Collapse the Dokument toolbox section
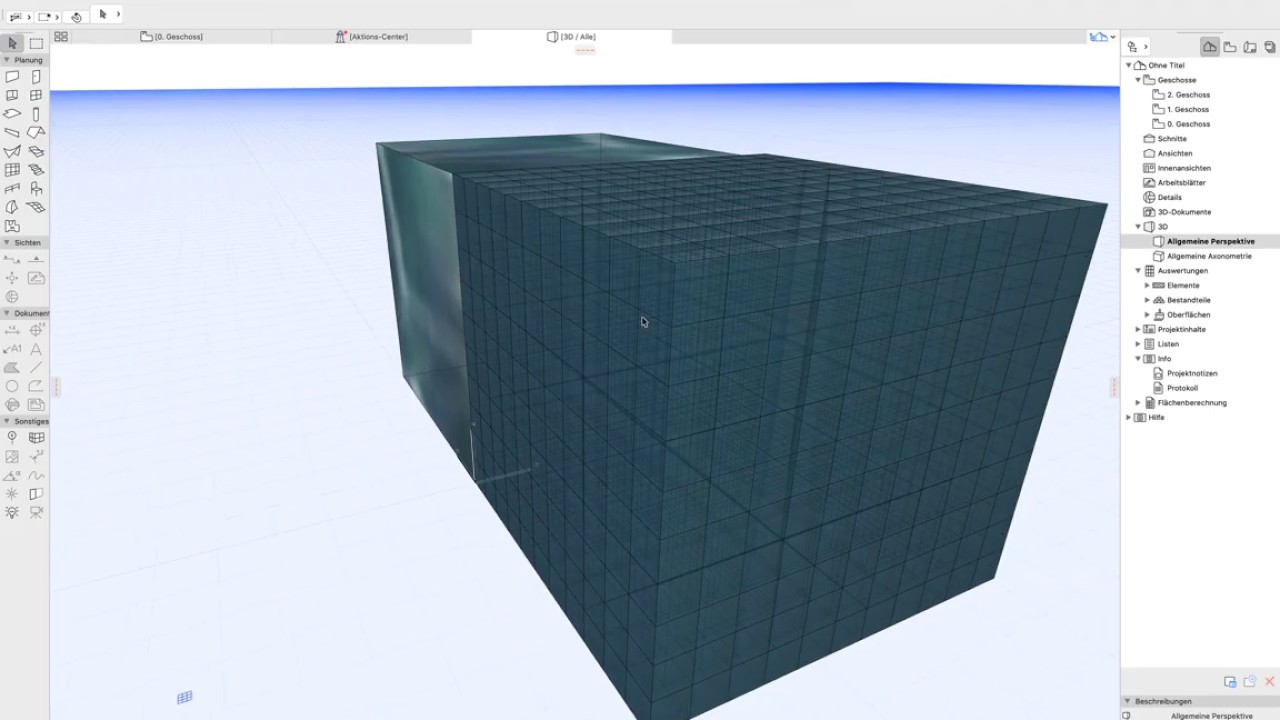Screen dimensions: 1280x720 click(x=6, y=313)
